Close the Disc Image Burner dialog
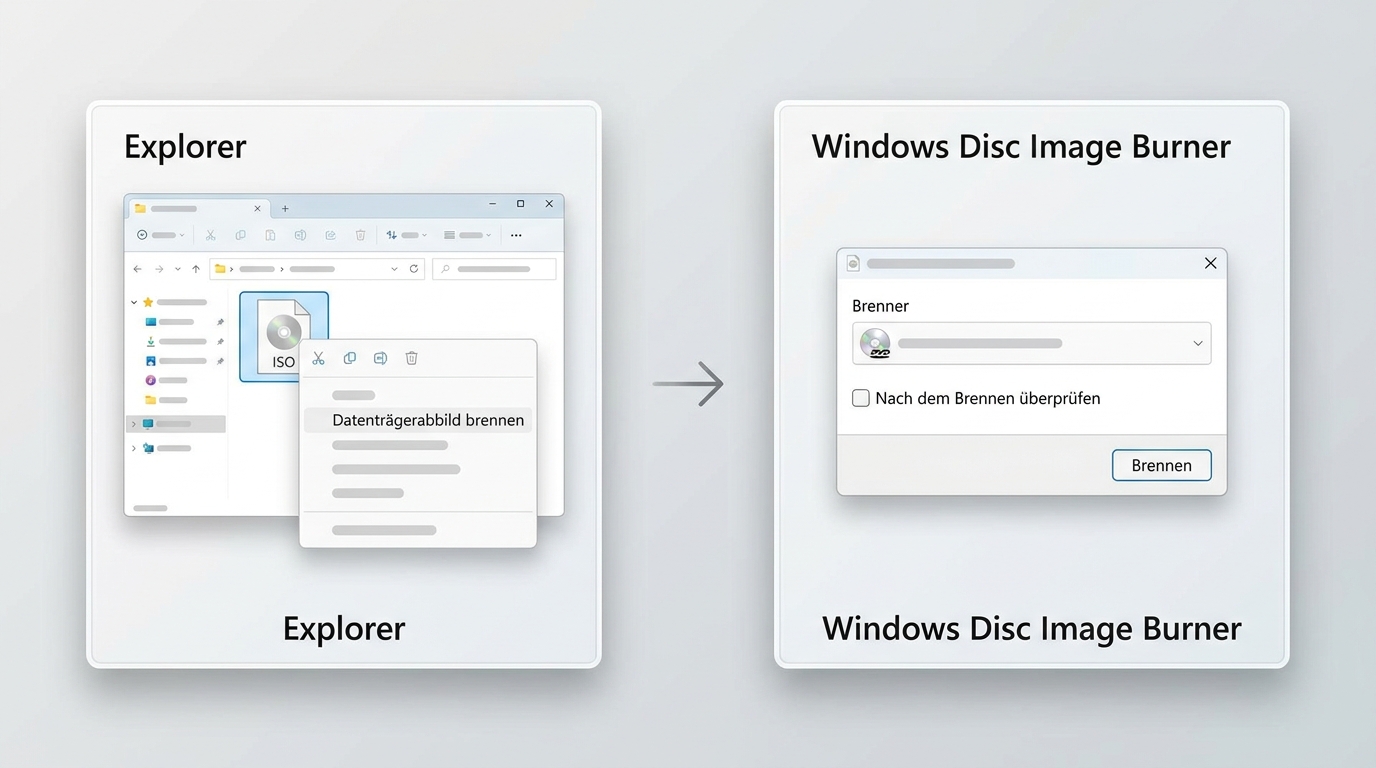1376x768 pixels. [1210, 263]
